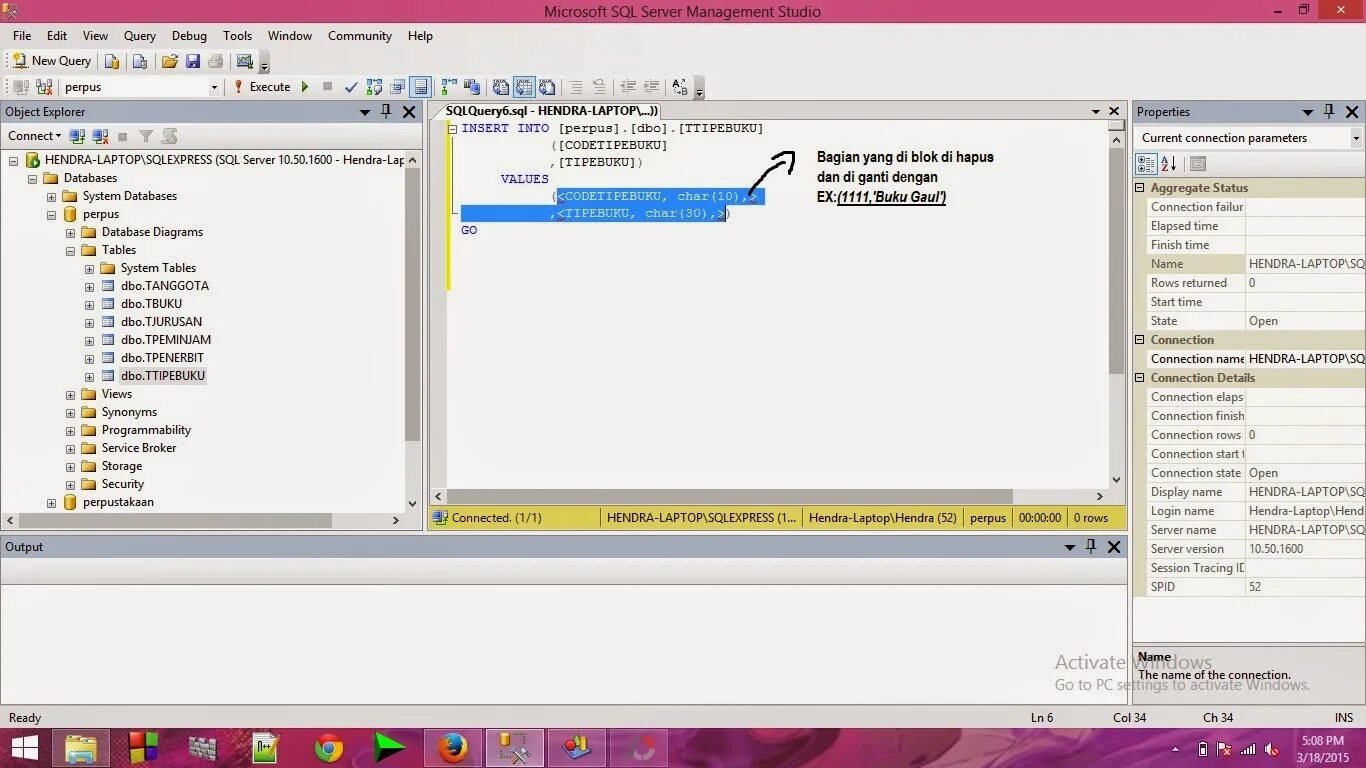Decrease indent of selected lines
Image resolution: width=1366 pixels, height=768 pixels.
[x=628, y=87]
